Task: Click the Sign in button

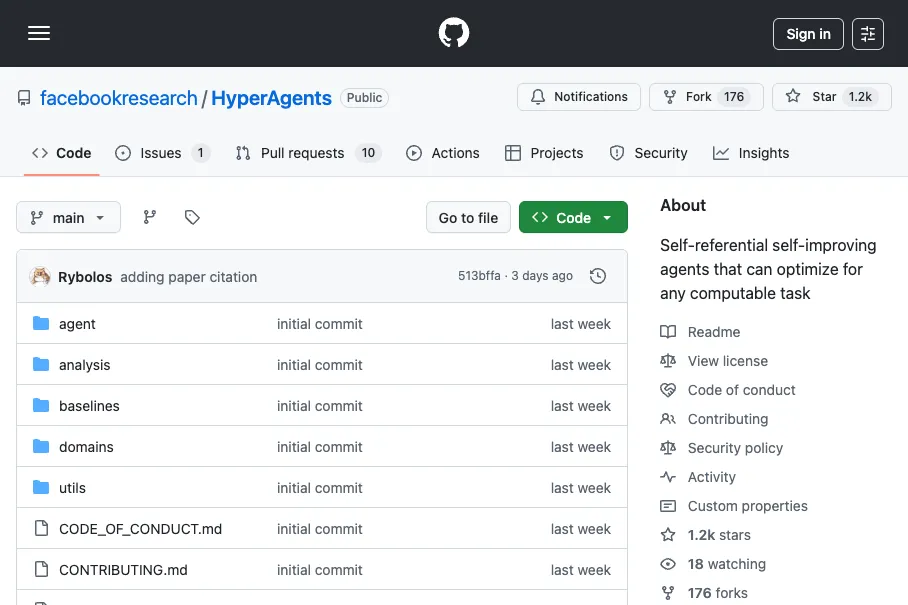Action: [808, 34]
